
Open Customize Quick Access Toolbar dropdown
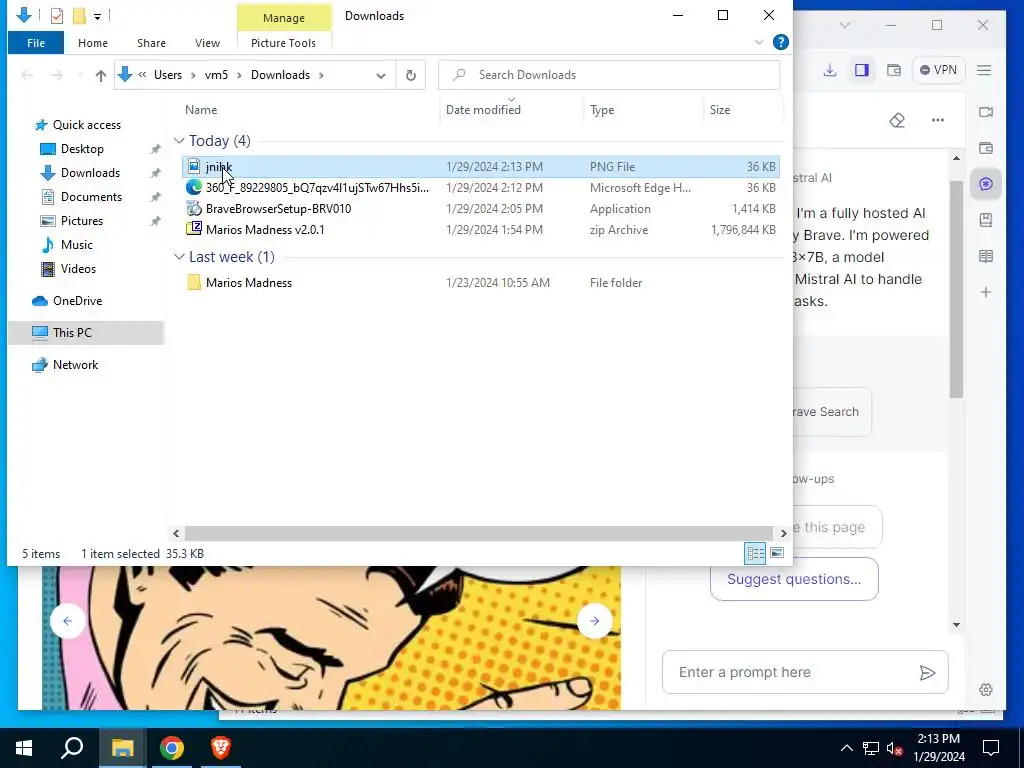coord(97,16)
